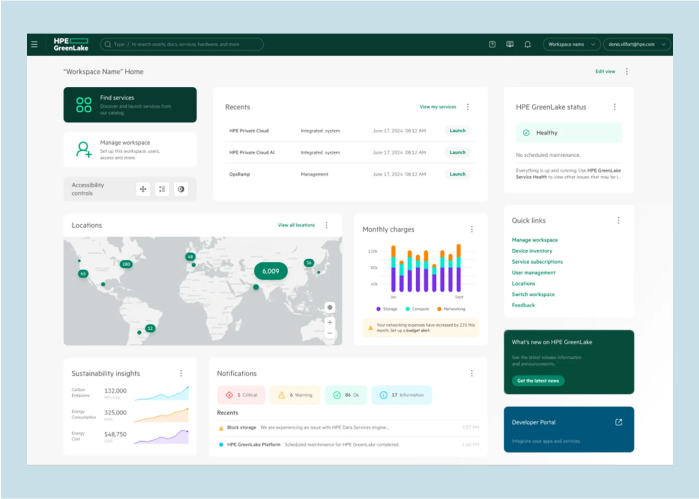This screenshot has height=499, width=699.
Task: Filter notifications by 6 Warning
Action: (295, 395)
